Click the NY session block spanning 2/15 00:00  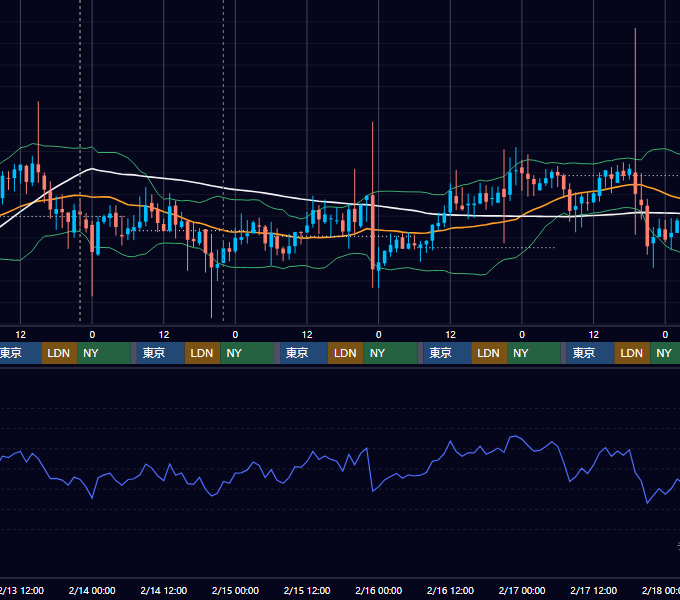tap(247, 353)
